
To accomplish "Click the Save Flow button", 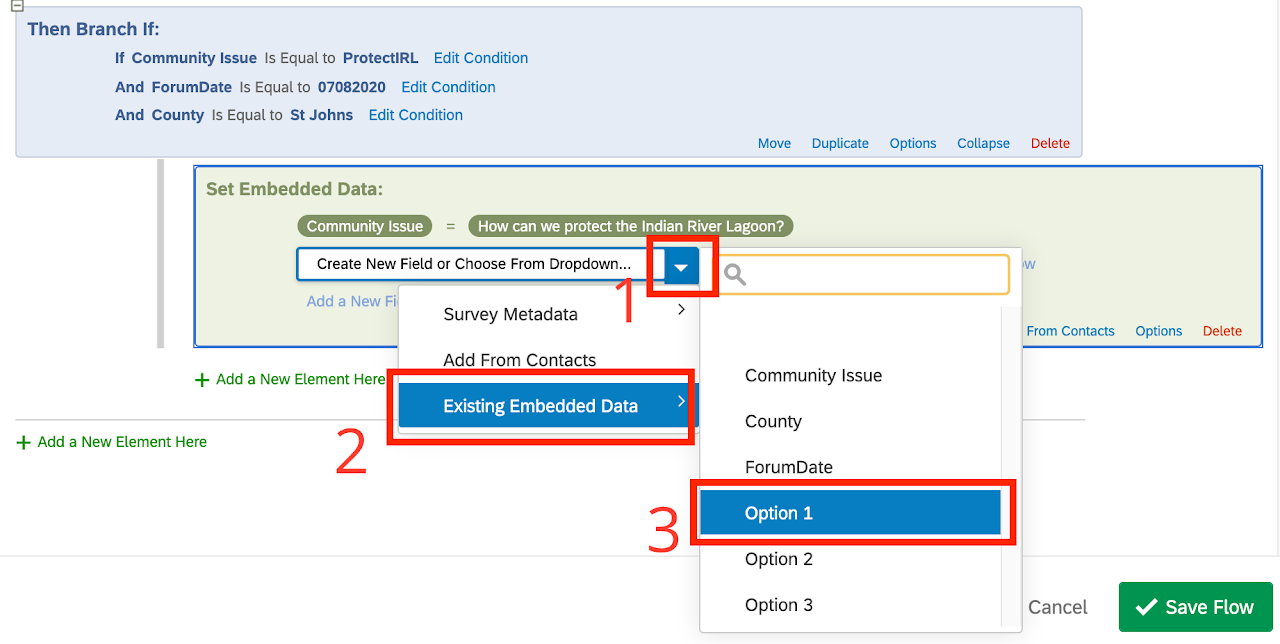I will point(1195,607).
